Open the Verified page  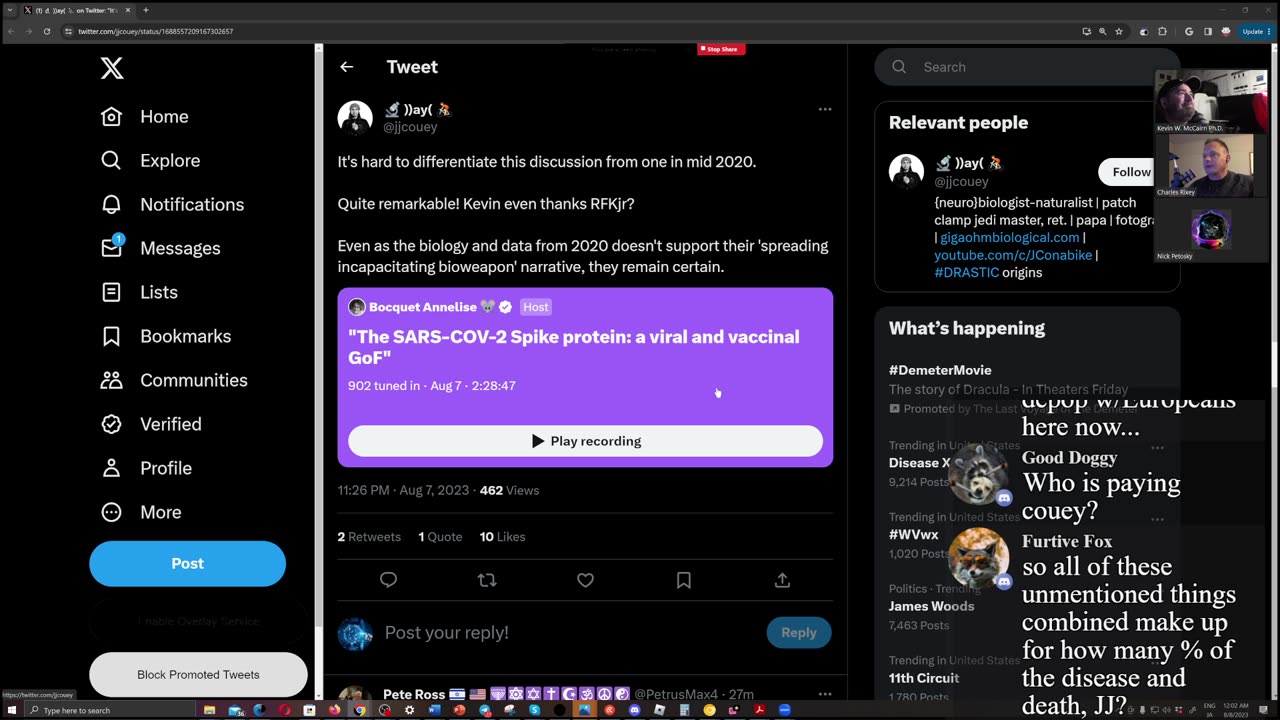click(151, 424)
